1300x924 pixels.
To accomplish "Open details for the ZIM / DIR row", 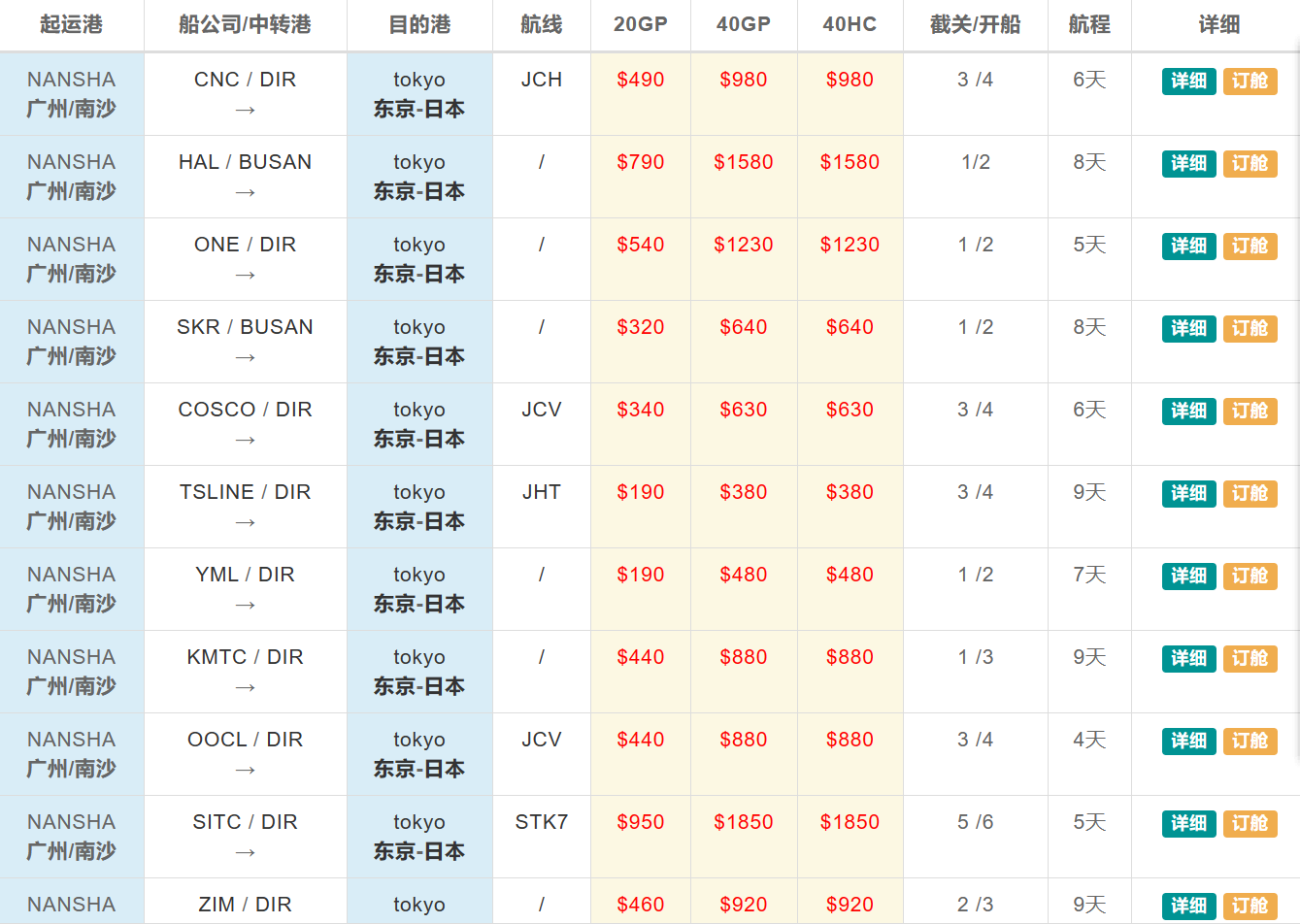I will pos(1187,906).
